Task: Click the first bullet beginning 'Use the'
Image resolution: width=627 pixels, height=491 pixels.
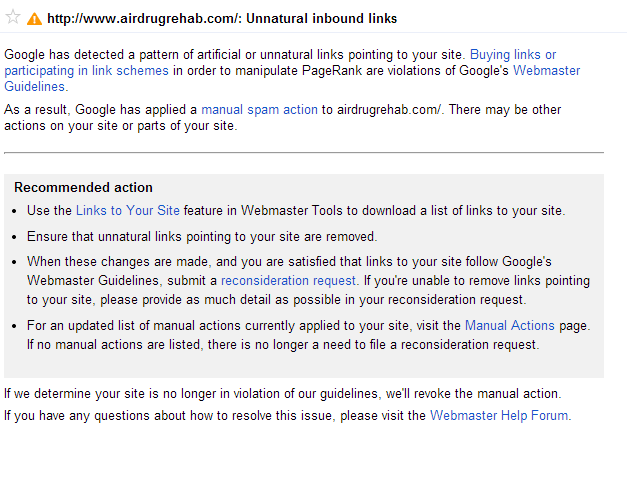Action: click(x=296, y=211)
